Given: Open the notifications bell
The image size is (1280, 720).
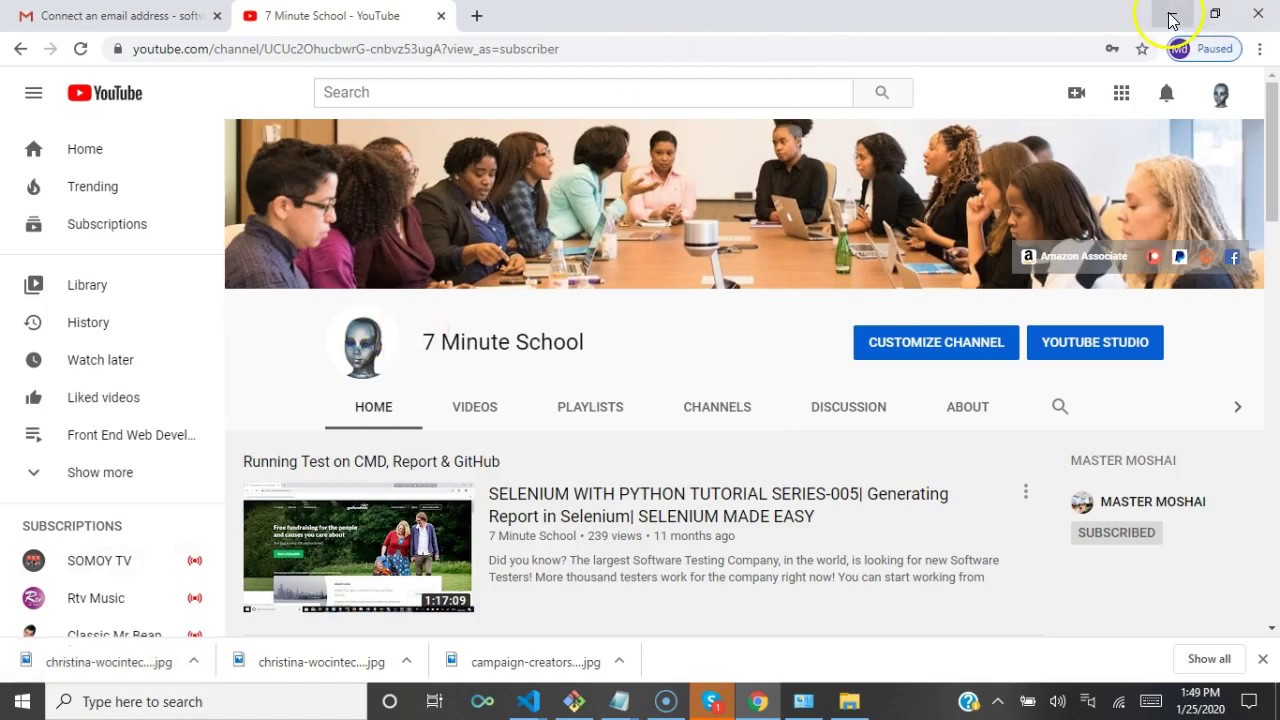Looking at the screenshot, I should click(x=1166, y=93).
